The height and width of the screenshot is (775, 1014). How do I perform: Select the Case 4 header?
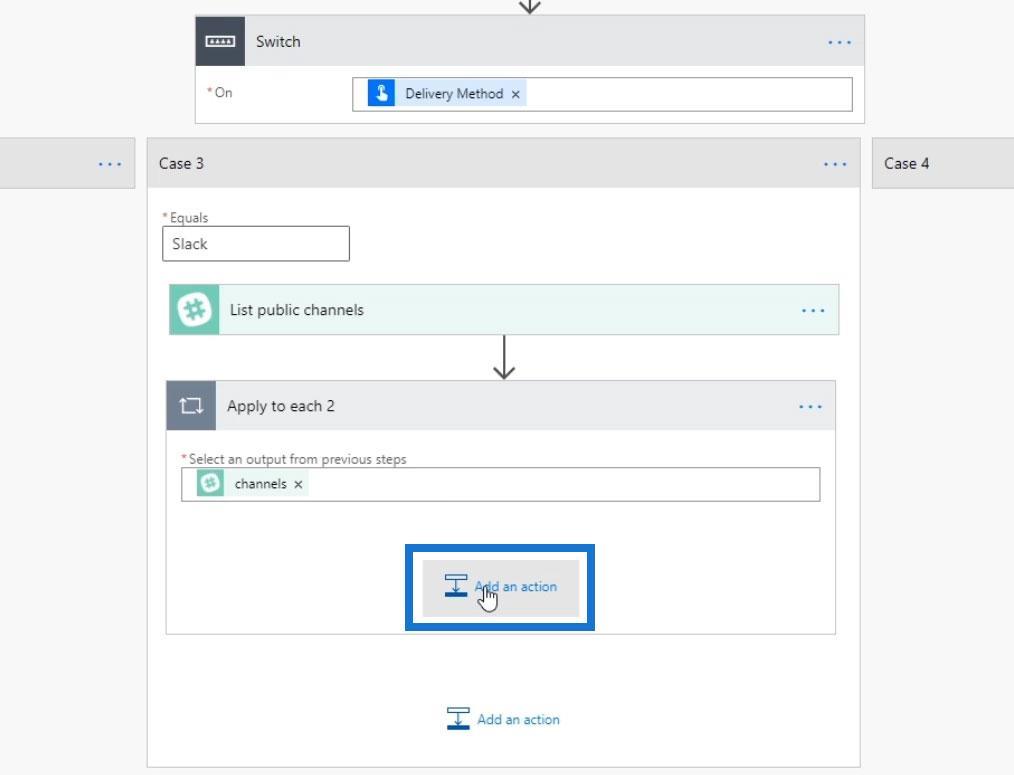pyautogui.click(x=943, y=164)
